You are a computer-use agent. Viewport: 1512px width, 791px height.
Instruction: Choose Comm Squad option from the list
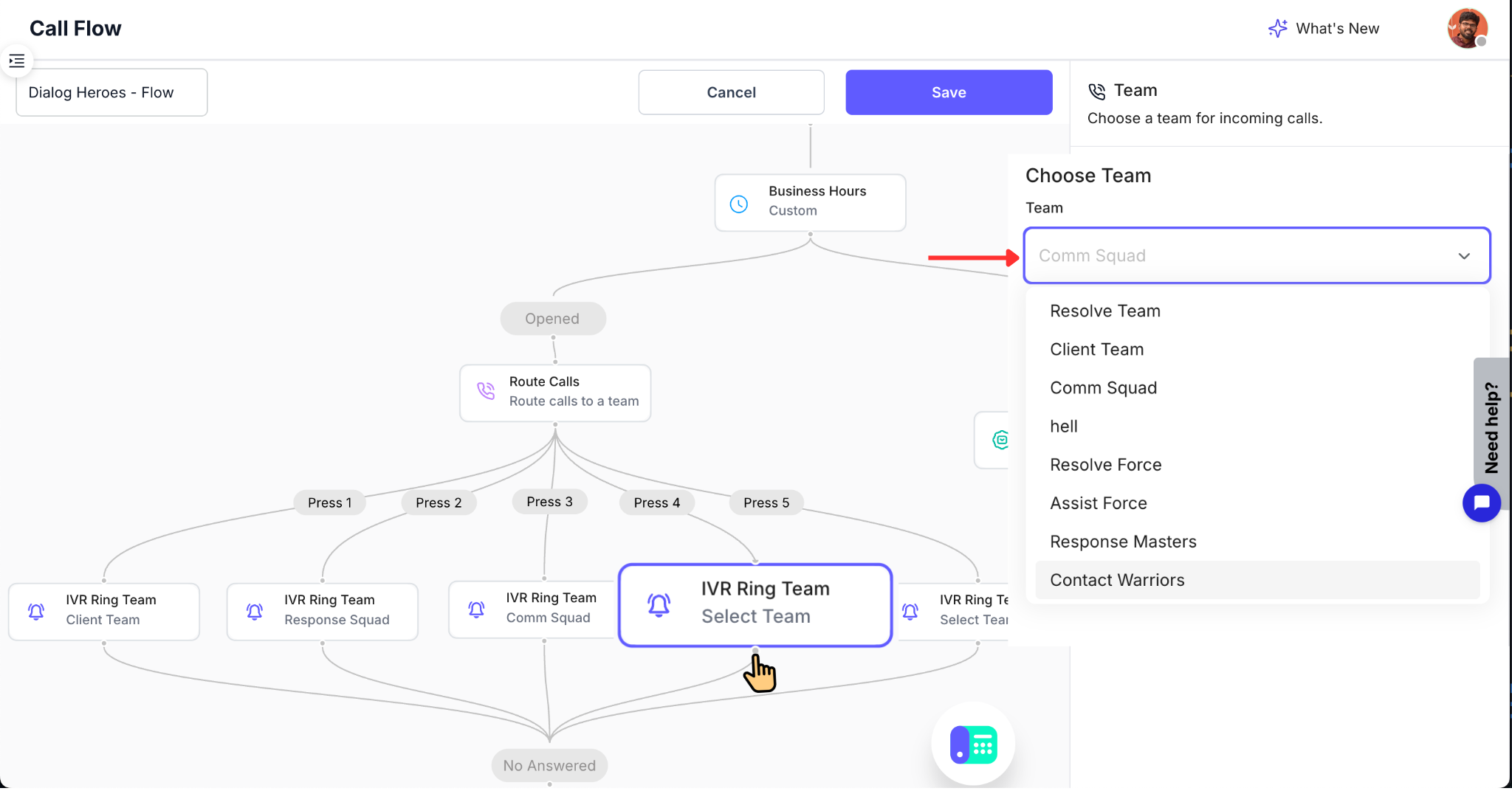[1257, 388]
